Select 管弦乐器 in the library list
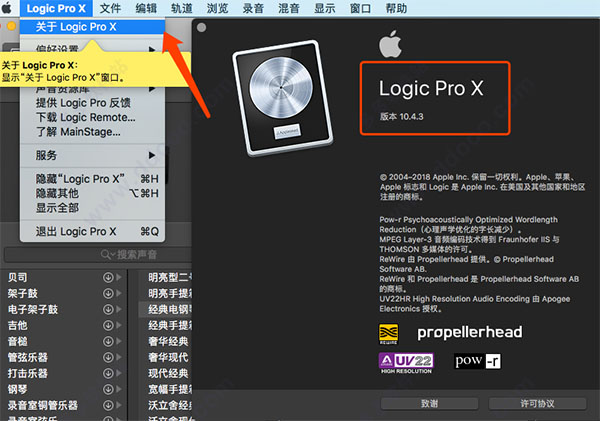This screenshot has height=421, width=600. coord(28,357)
